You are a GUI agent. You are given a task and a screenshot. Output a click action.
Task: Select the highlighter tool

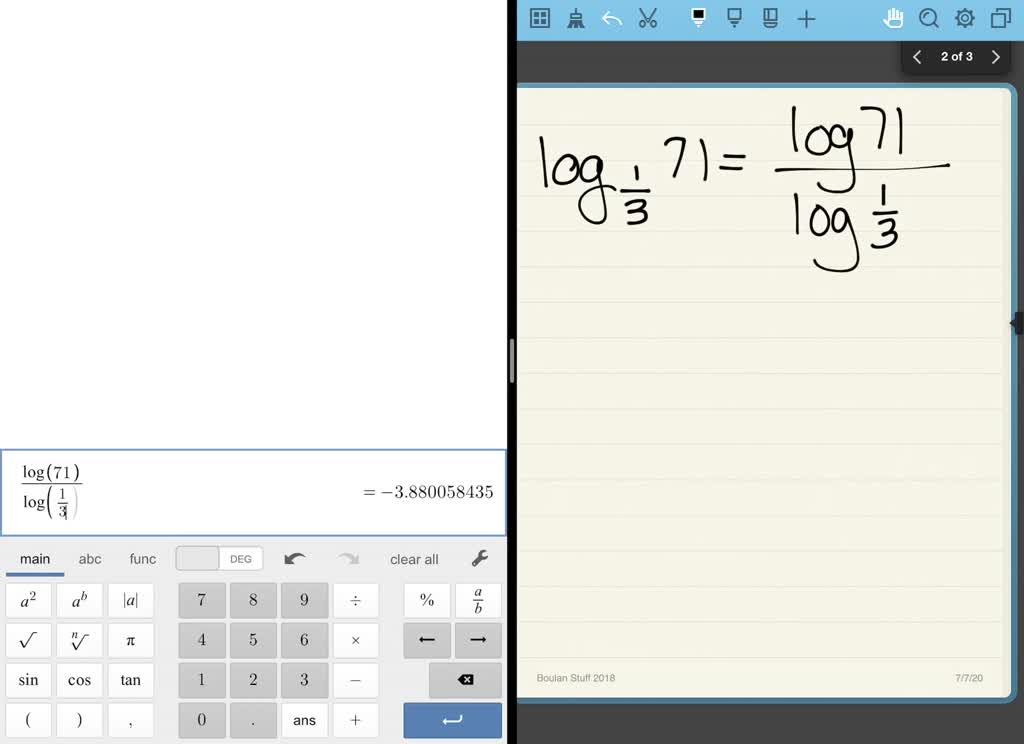click(735, 18)
